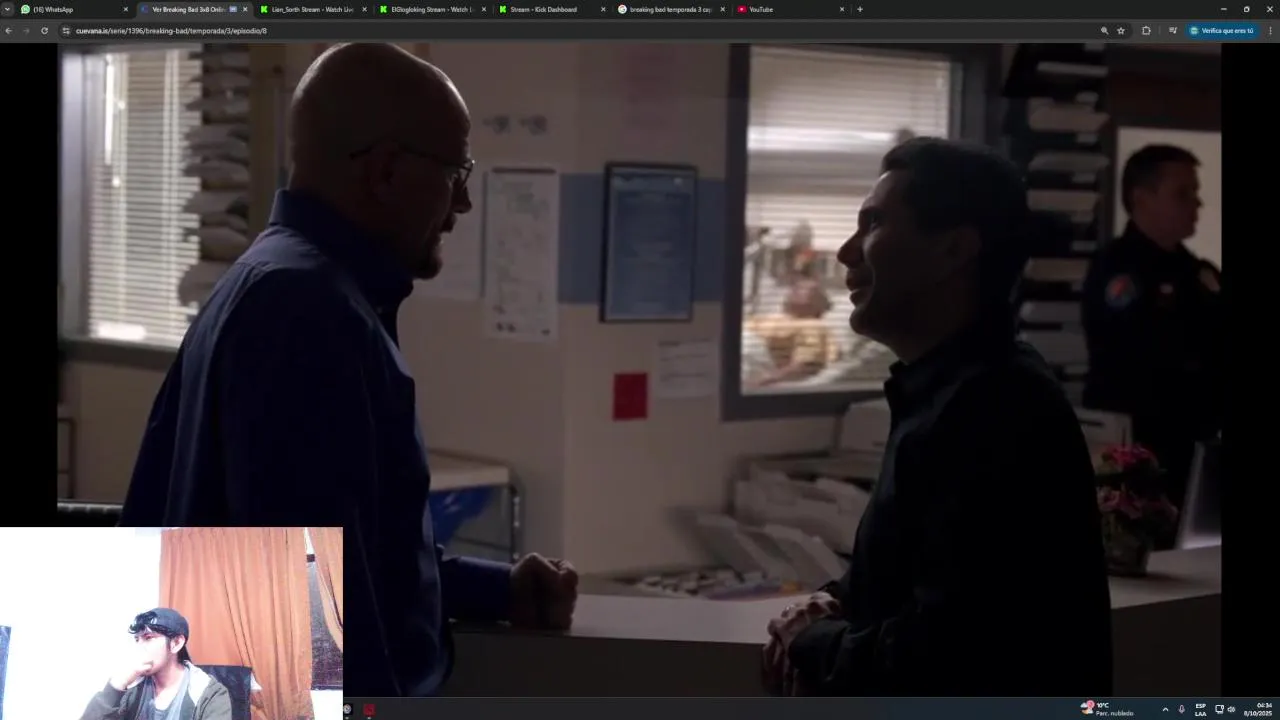Click the 'Verifica que eres tú' profile button
The height and width of the screenshot is (720, 1280).
coord(1222,31)
